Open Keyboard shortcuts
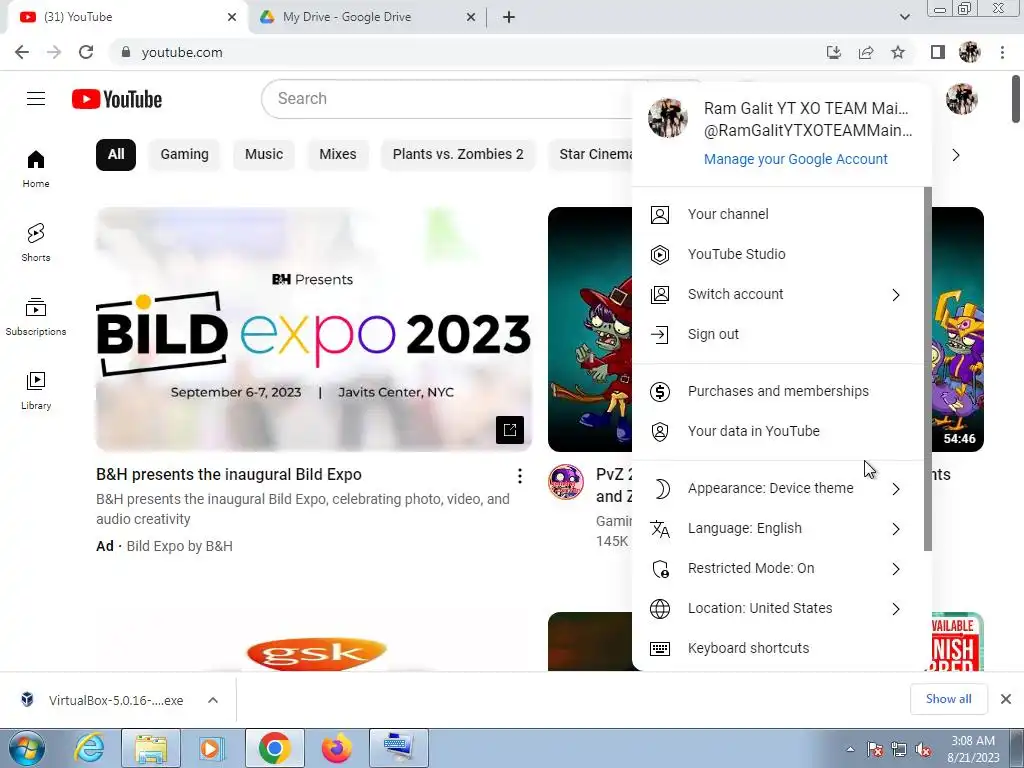 point(778,648)
